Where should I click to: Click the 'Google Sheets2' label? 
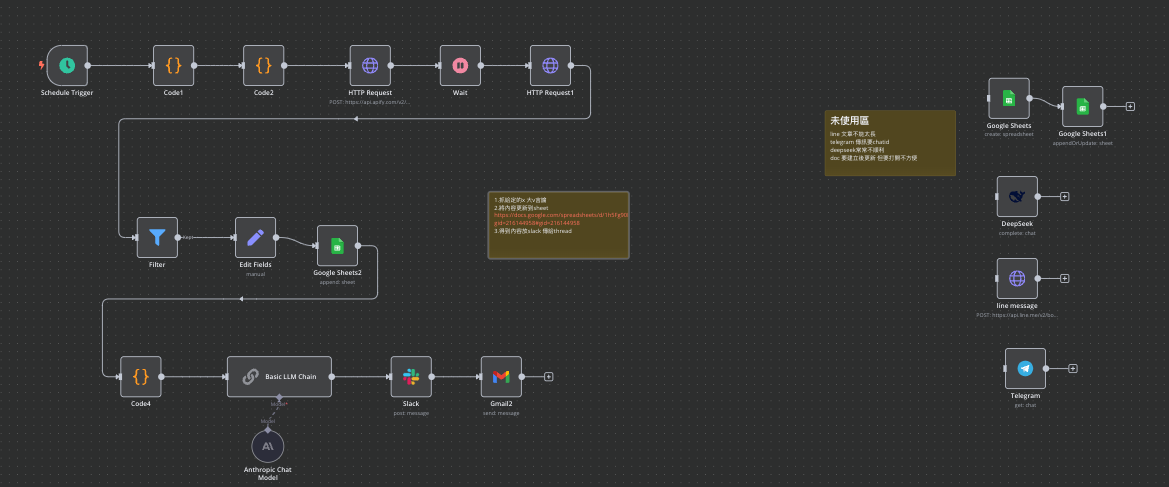click(337, 273)
